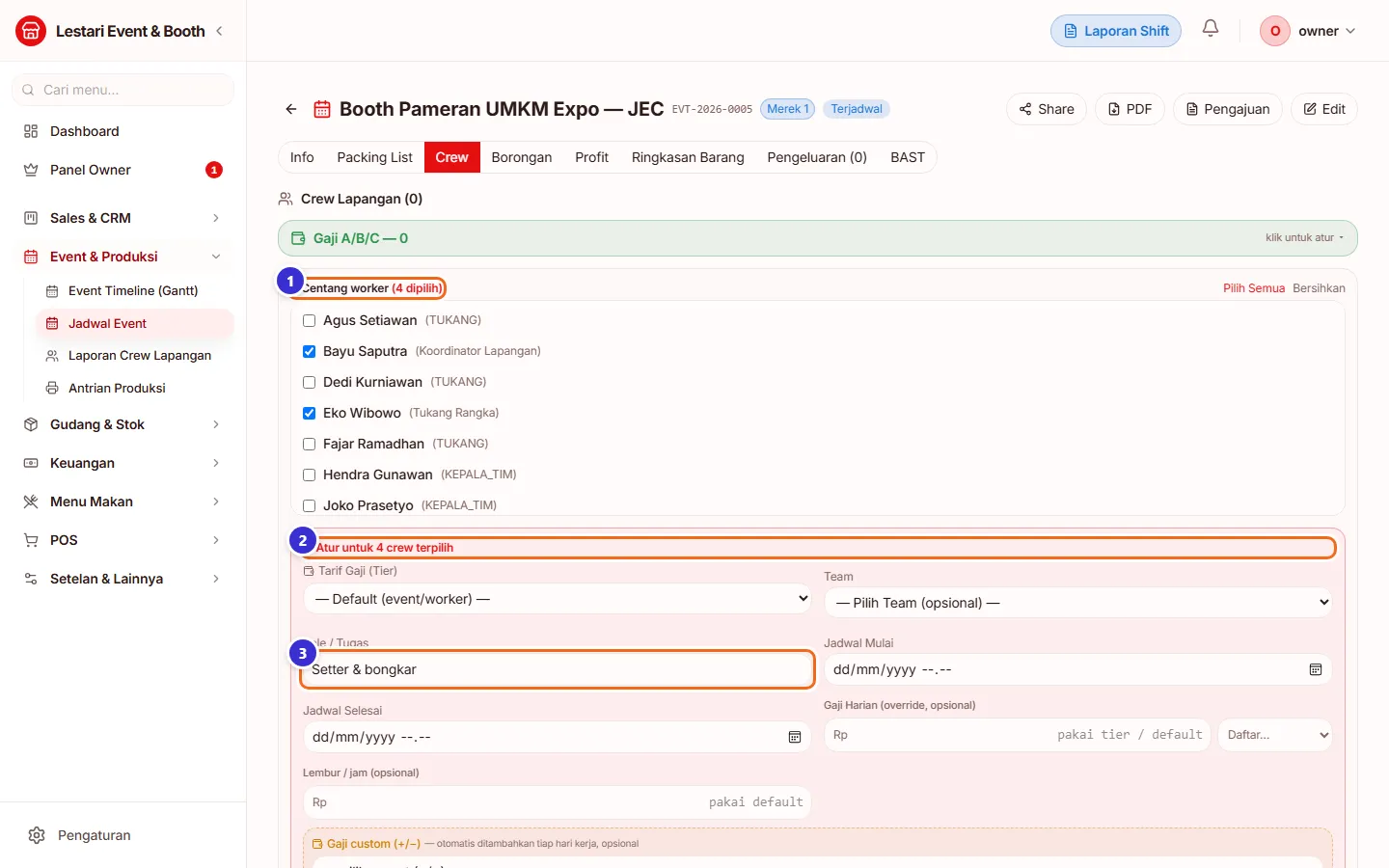The width and height of the screenshot is (1389, 868).
Task: Uncheck the Eko Wibowo checkbox
Action: pos(309,413)
